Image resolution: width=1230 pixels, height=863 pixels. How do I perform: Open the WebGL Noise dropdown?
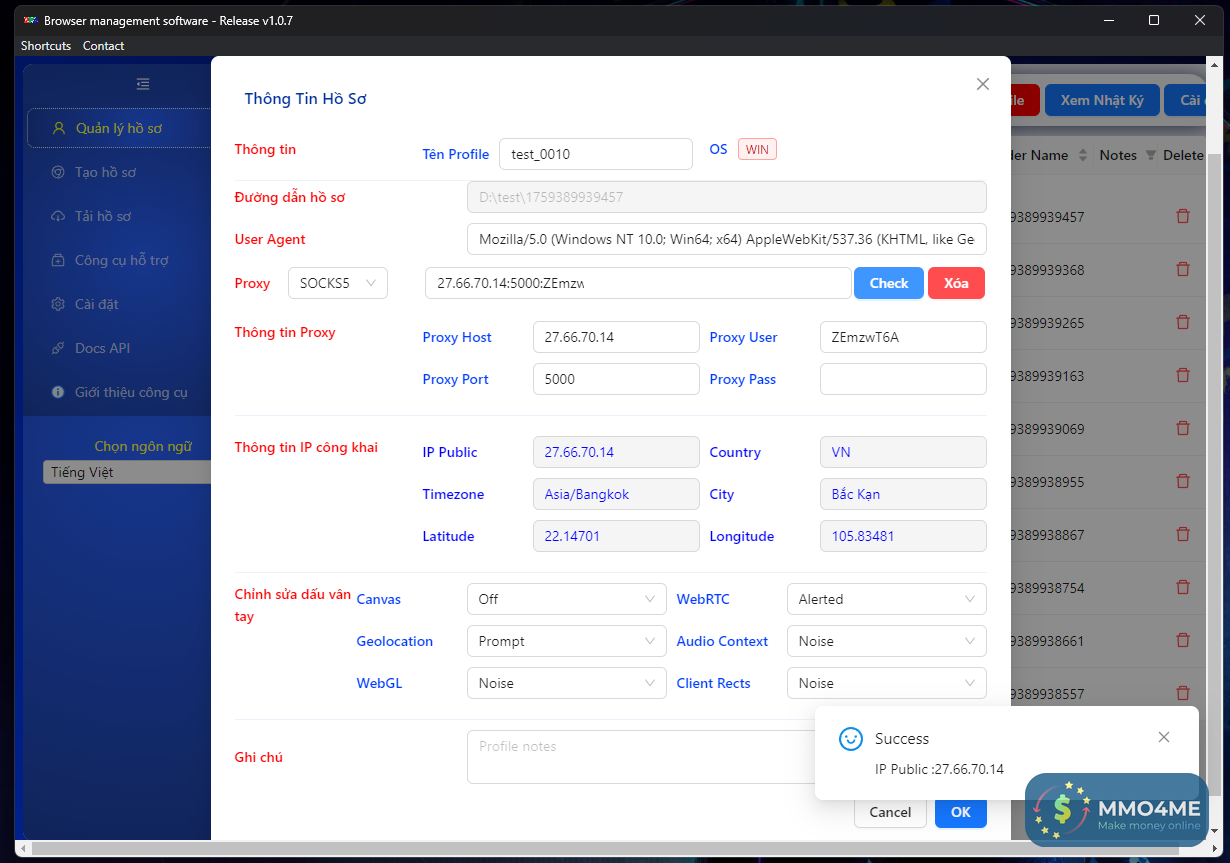pyautogui.click(x=566, y=683)
